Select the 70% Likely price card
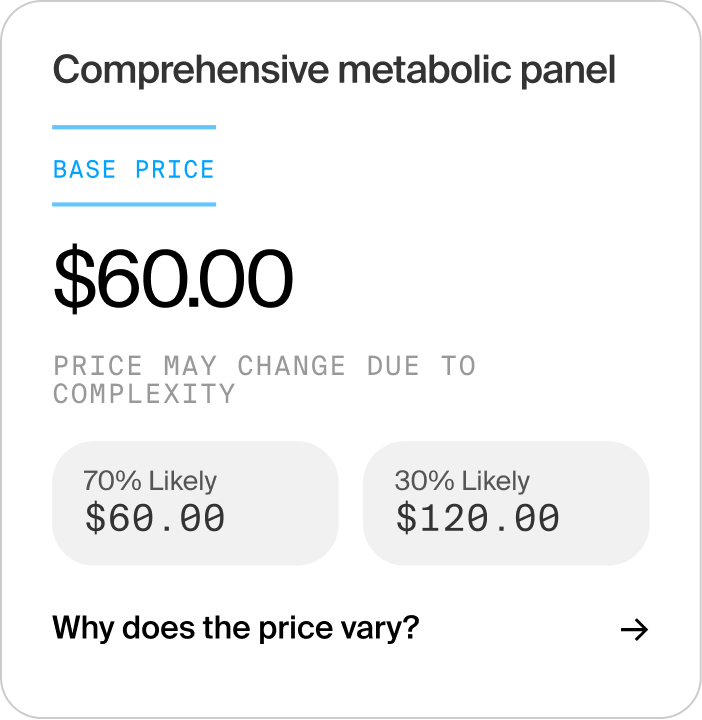 (x=195, y=503)
